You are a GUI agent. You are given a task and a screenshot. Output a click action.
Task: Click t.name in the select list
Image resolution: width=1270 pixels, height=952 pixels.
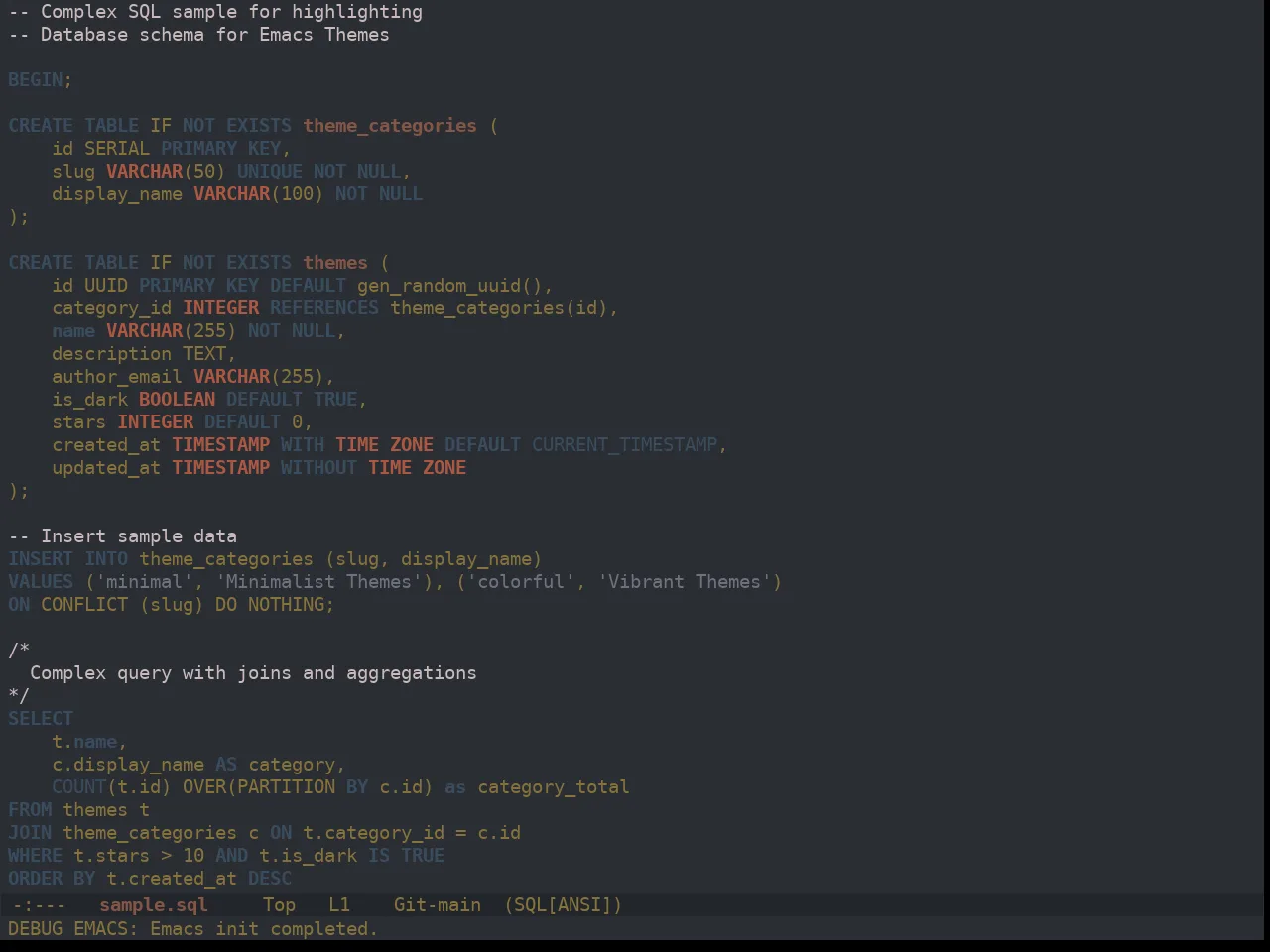coord(84,741)
